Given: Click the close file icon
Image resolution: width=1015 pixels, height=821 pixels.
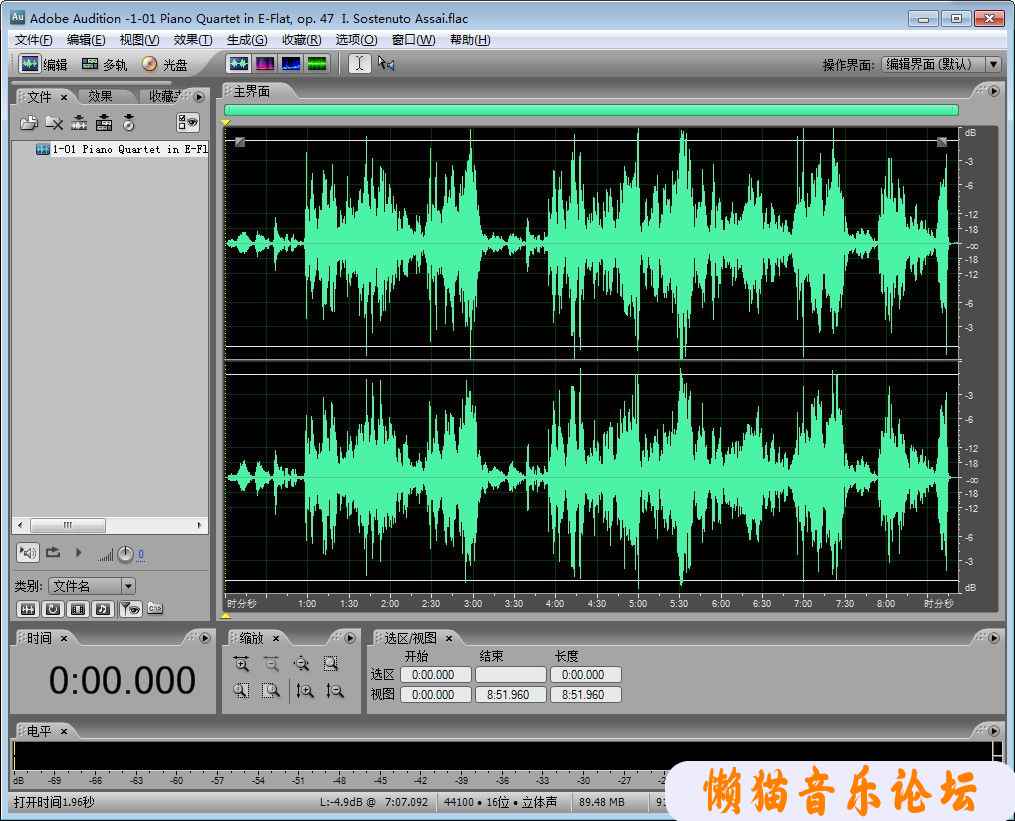Looking at the screenshot, I should (54, 122).
